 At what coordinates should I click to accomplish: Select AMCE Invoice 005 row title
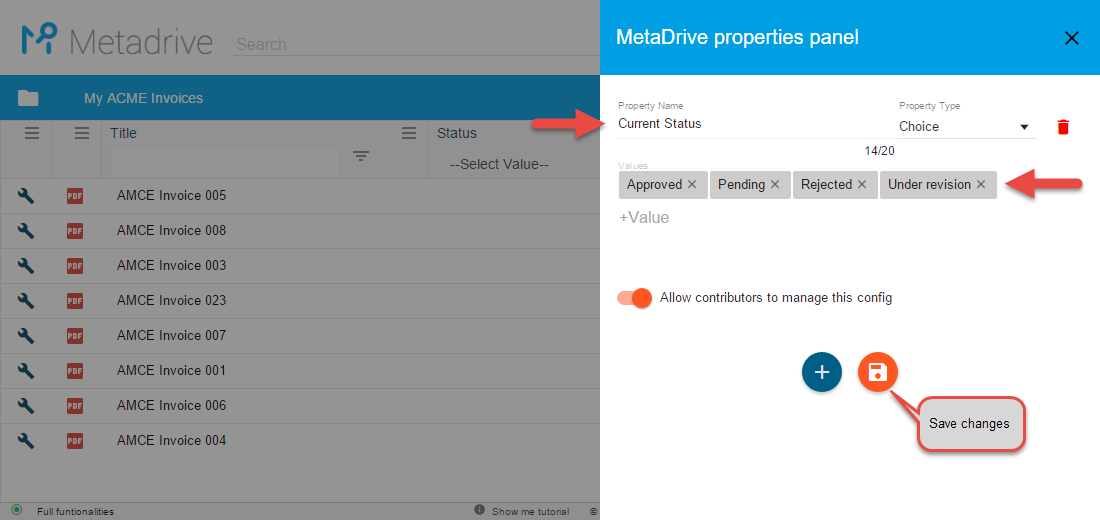point(171,196)
